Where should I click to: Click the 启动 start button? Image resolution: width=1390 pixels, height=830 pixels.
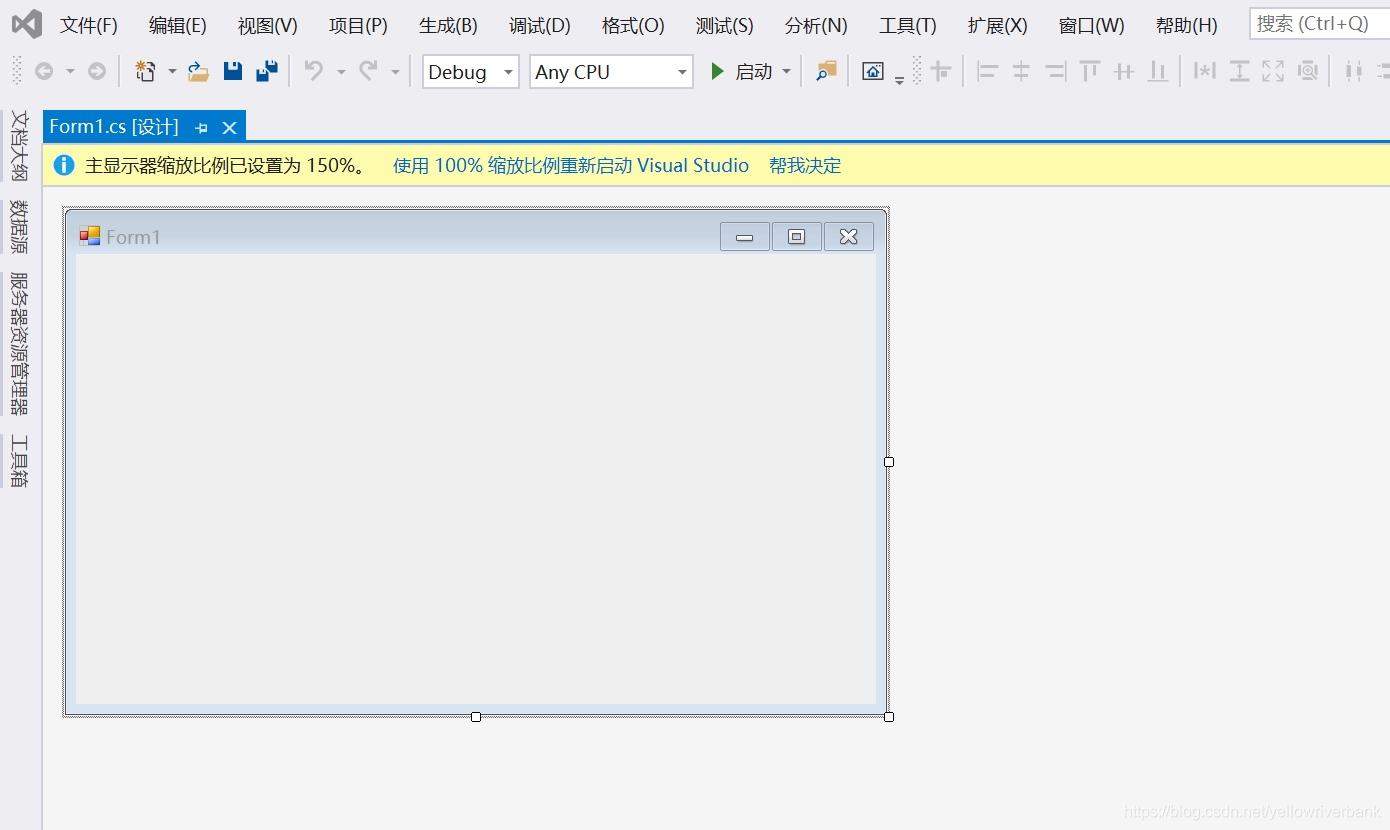tap(741, 71)
